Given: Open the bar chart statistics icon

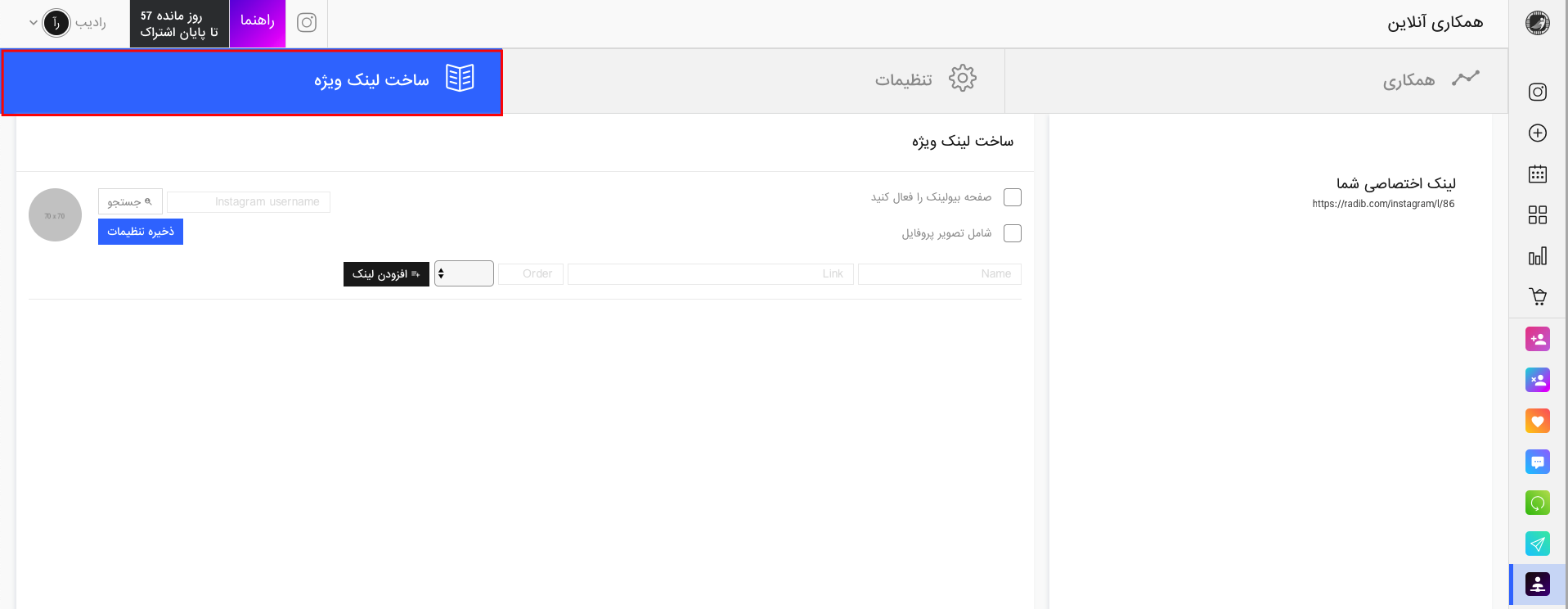Looking at the screenshot, I should (1537, 256).
